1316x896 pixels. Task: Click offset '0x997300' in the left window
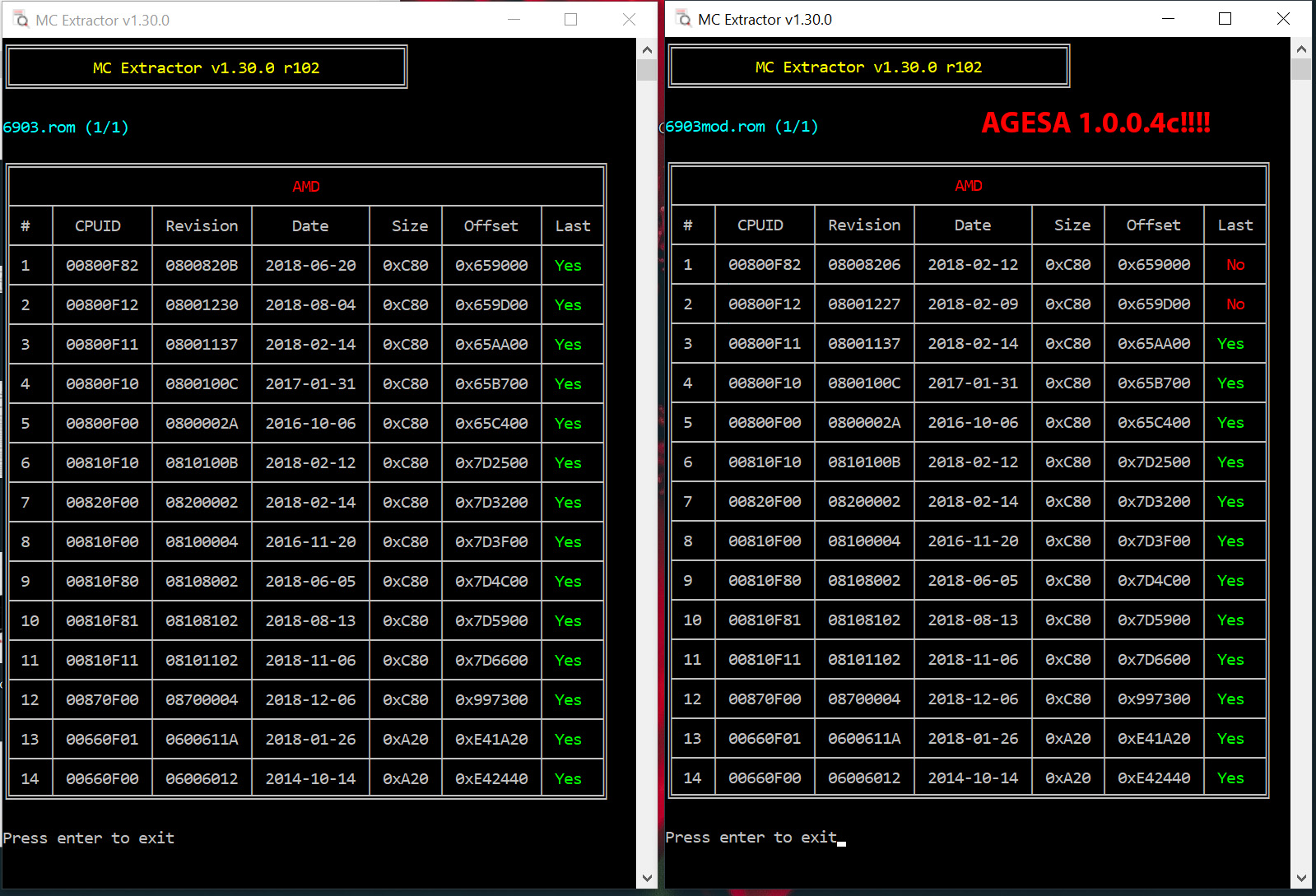click(491, 700)
